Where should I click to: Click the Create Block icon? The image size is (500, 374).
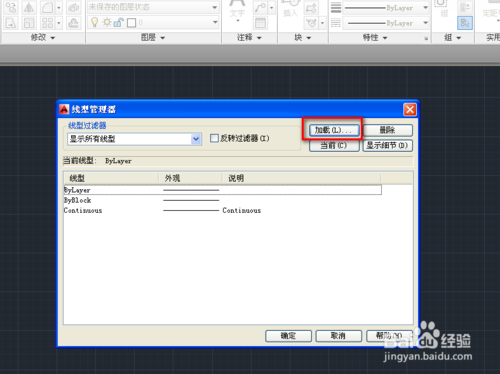click(x=311, y=8)
